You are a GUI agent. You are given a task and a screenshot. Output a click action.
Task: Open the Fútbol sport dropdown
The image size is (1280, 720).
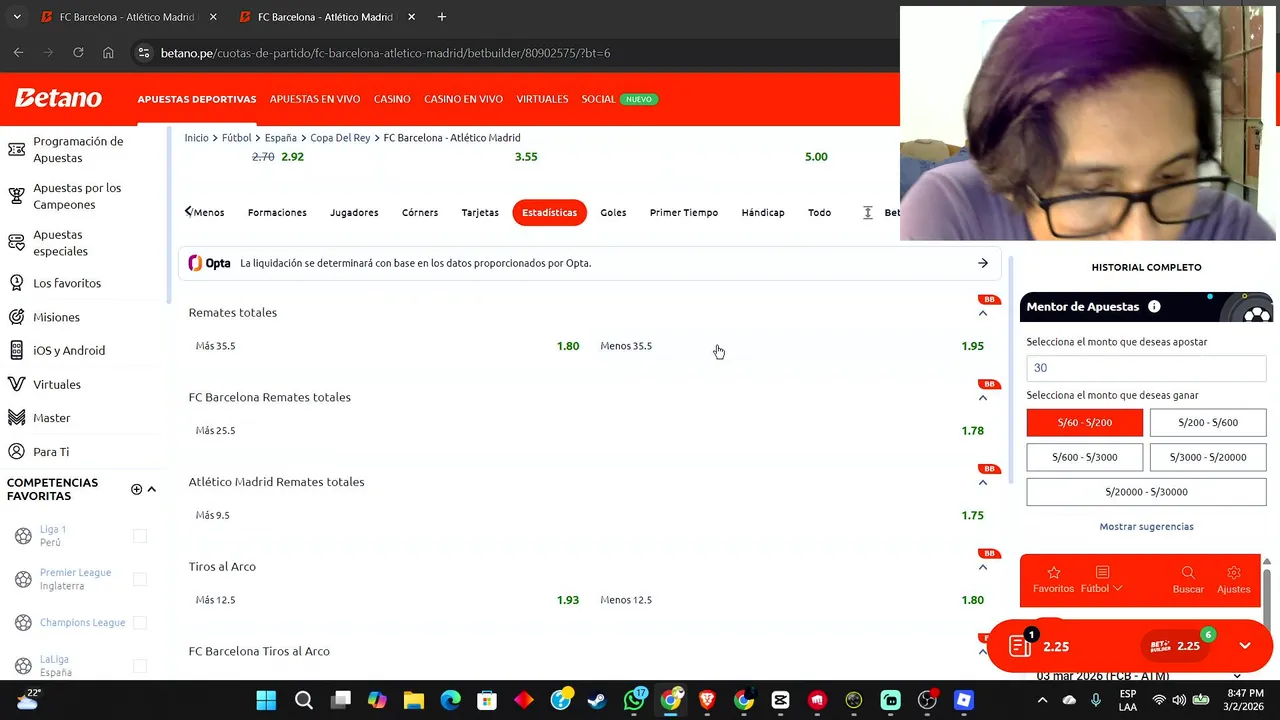(x=1102, y=578)
